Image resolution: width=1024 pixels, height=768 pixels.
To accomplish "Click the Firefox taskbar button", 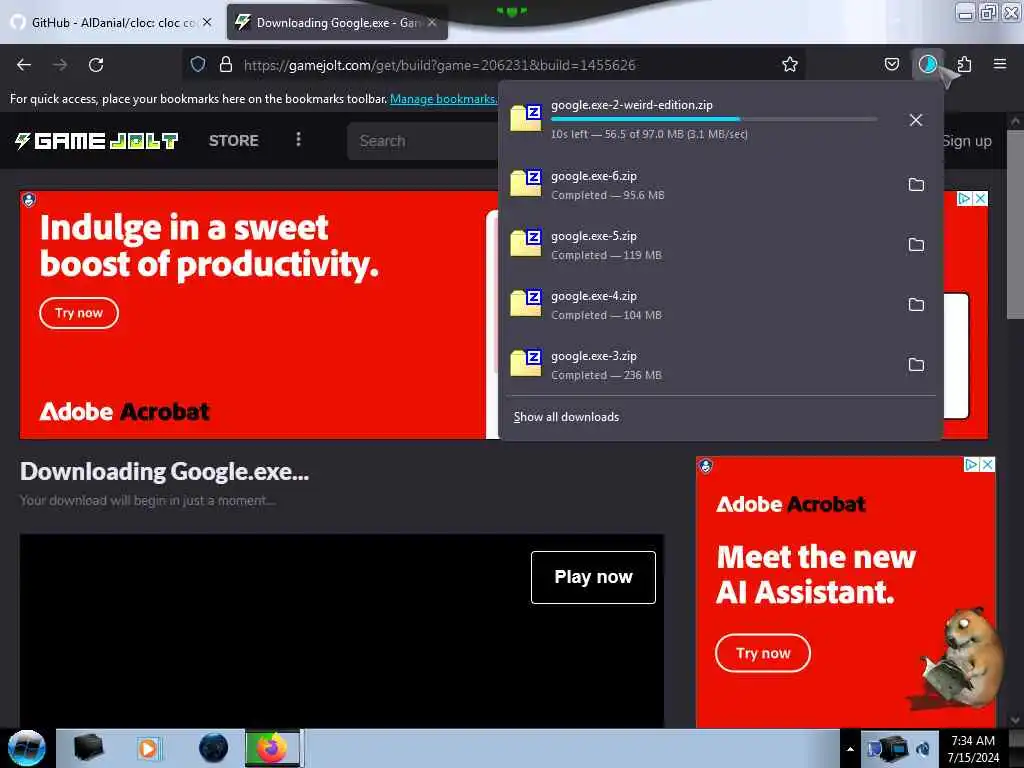I will pyautogui.click(x=273, y=748).
